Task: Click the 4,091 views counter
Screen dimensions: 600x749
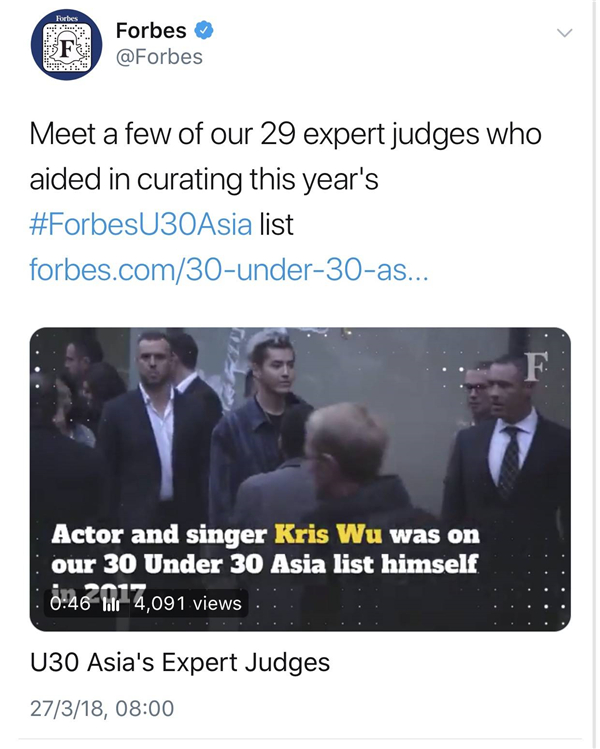Action: click(x=187, y=603)
